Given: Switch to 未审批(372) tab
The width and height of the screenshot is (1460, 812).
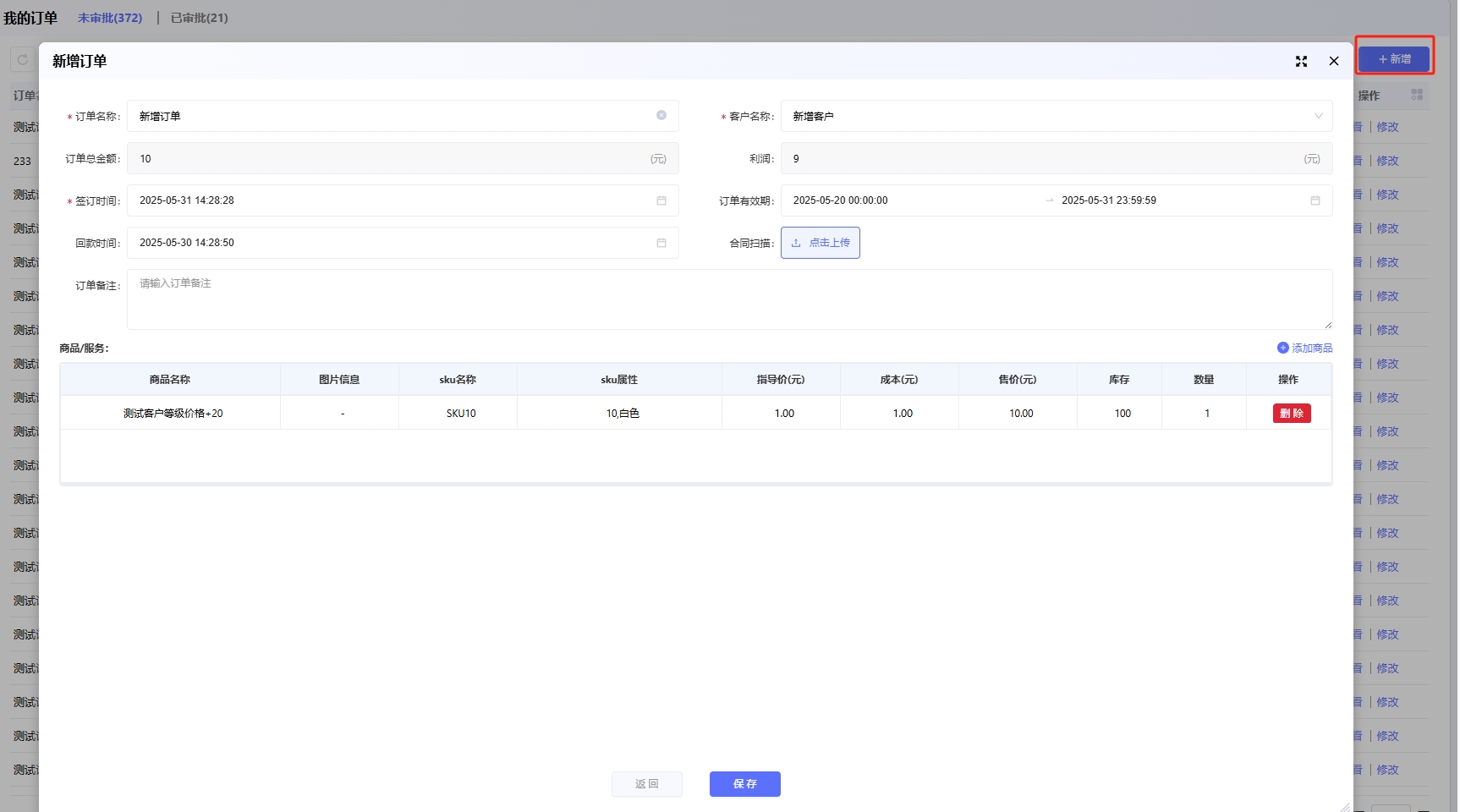Looking at the screenshot, I should tap(110, 18).
